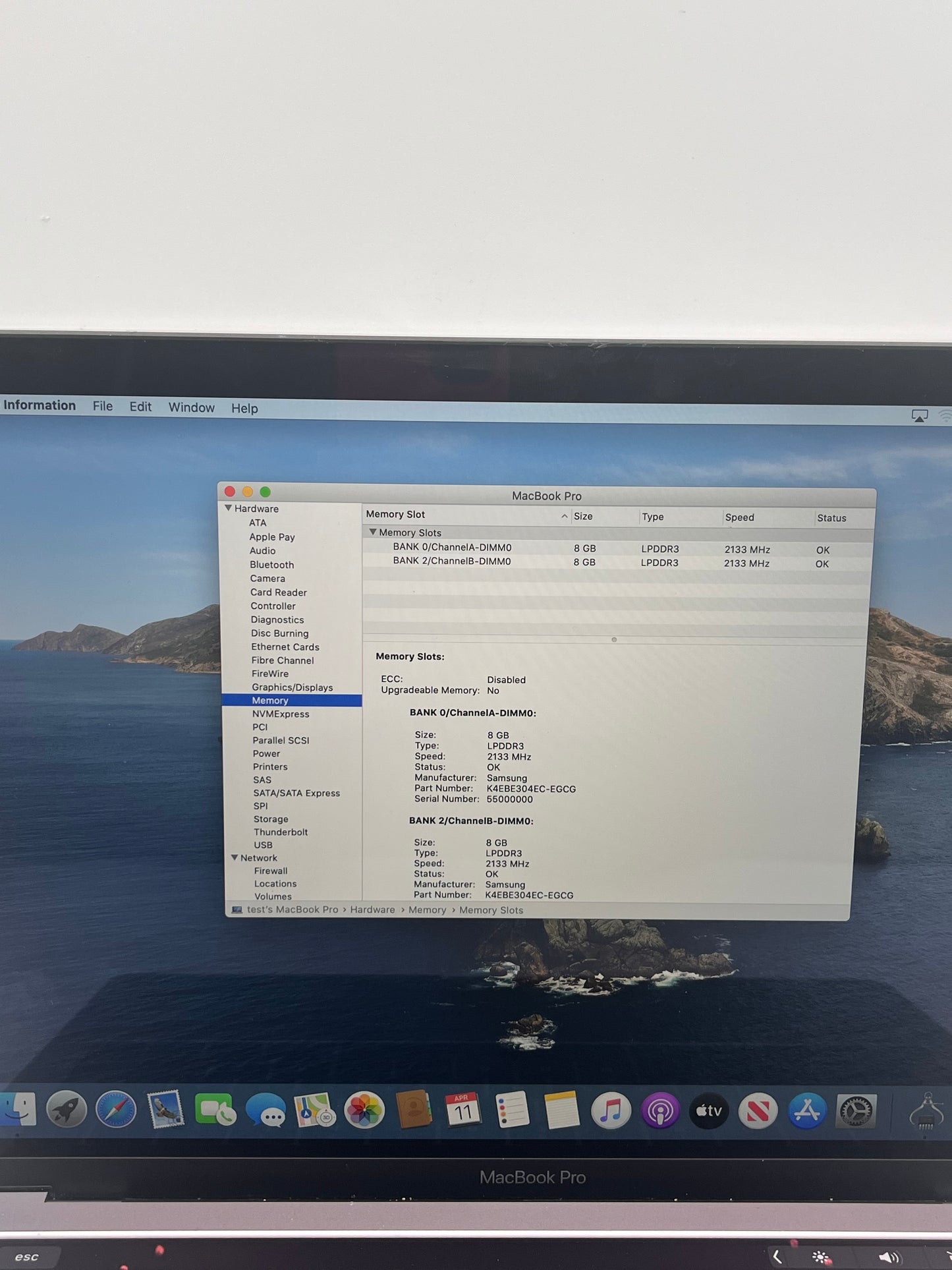
Task: Select USB in the sidebar
Action: pos(263,845)
